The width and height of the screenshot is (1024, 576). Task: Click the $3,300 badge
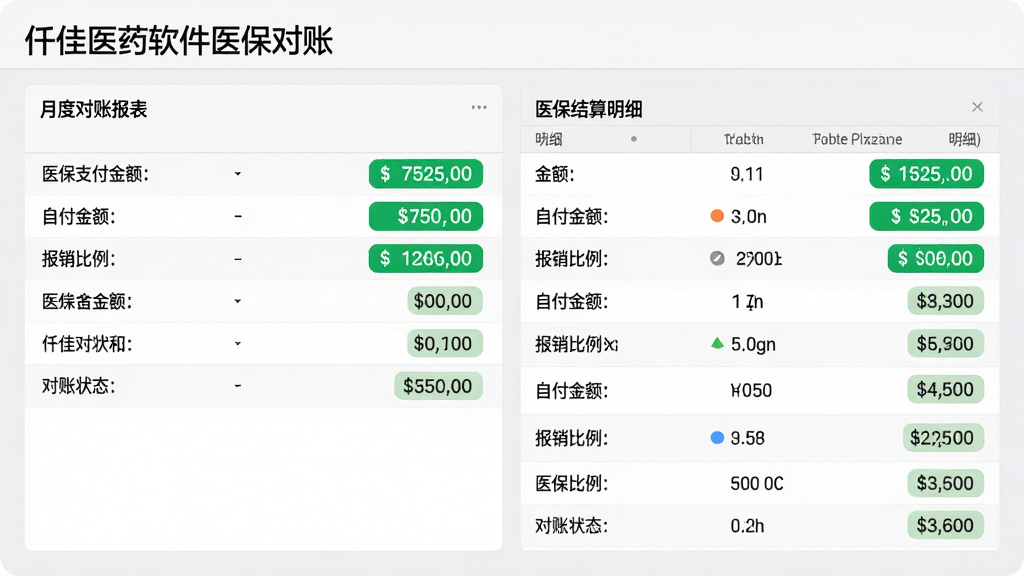[x=945, y=301]
